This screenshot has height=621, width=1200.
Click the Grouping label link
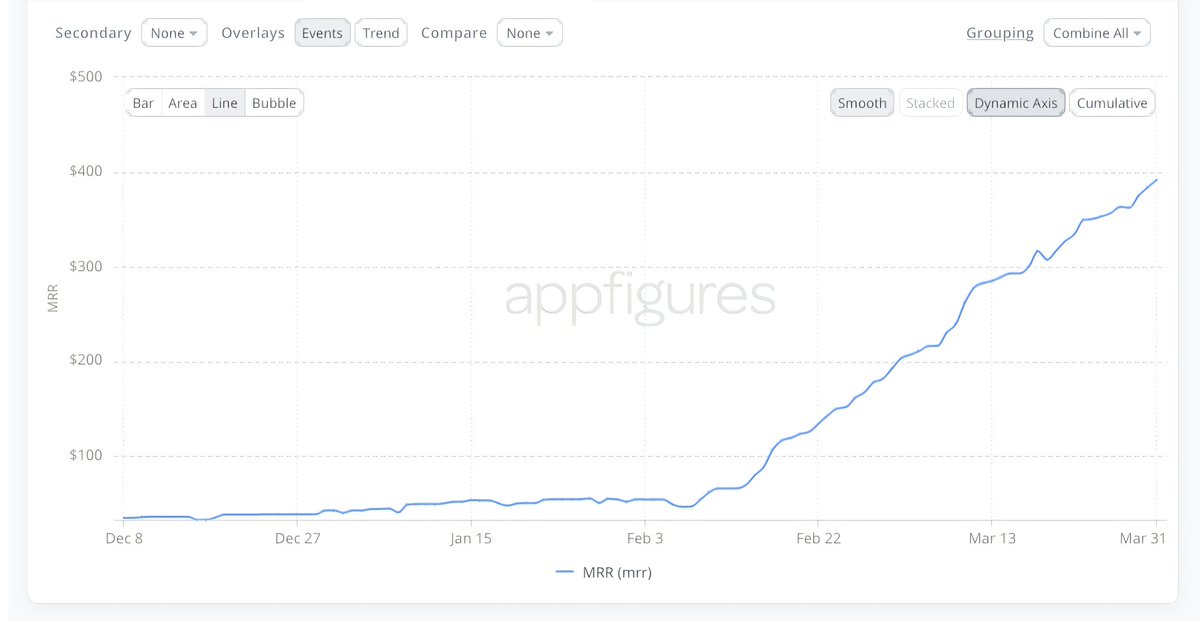point(1000,33)
